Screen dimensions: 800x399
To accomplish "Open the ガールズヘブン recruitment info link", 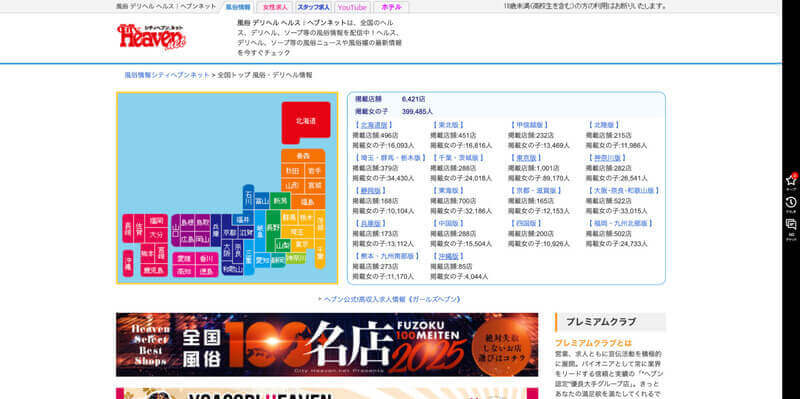I will 392,300.
